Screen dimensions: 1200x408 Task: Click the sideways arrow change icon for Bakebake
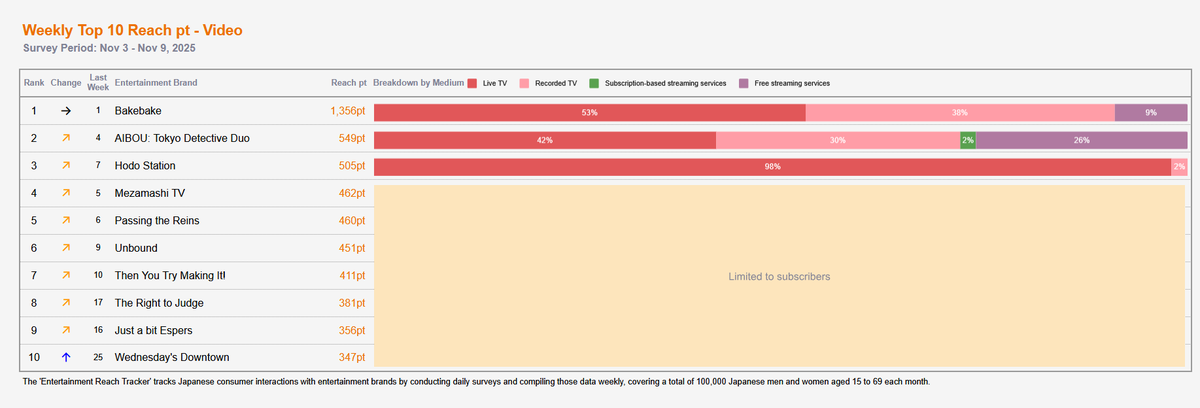click(66, 112)
